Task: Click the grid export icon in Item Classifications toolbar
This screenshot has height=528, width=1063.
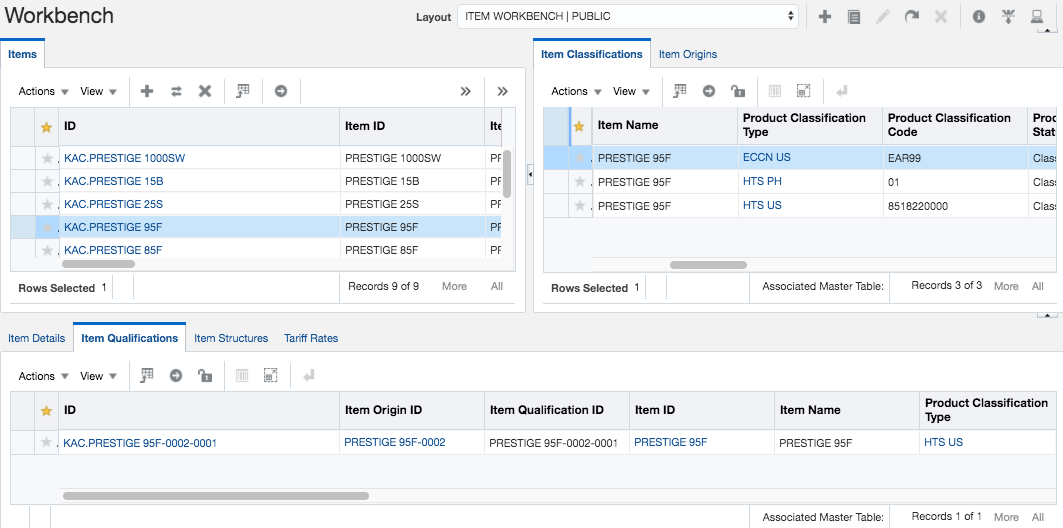Action: [680, 91]
